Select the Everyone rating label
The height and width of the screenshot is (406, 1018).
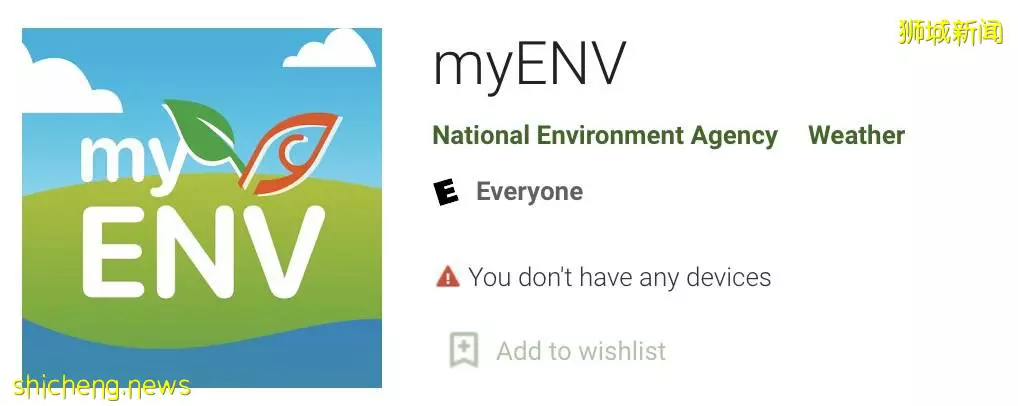pos(529,192)
